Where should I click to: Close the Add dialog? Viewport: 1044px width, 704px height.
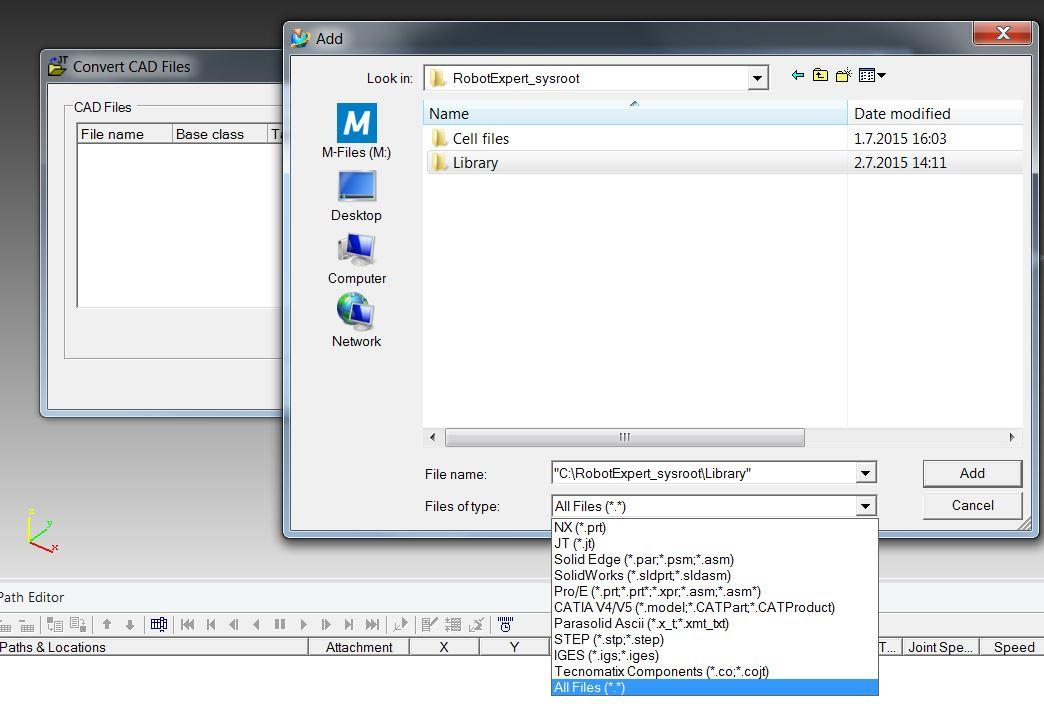pos(1003,33)
